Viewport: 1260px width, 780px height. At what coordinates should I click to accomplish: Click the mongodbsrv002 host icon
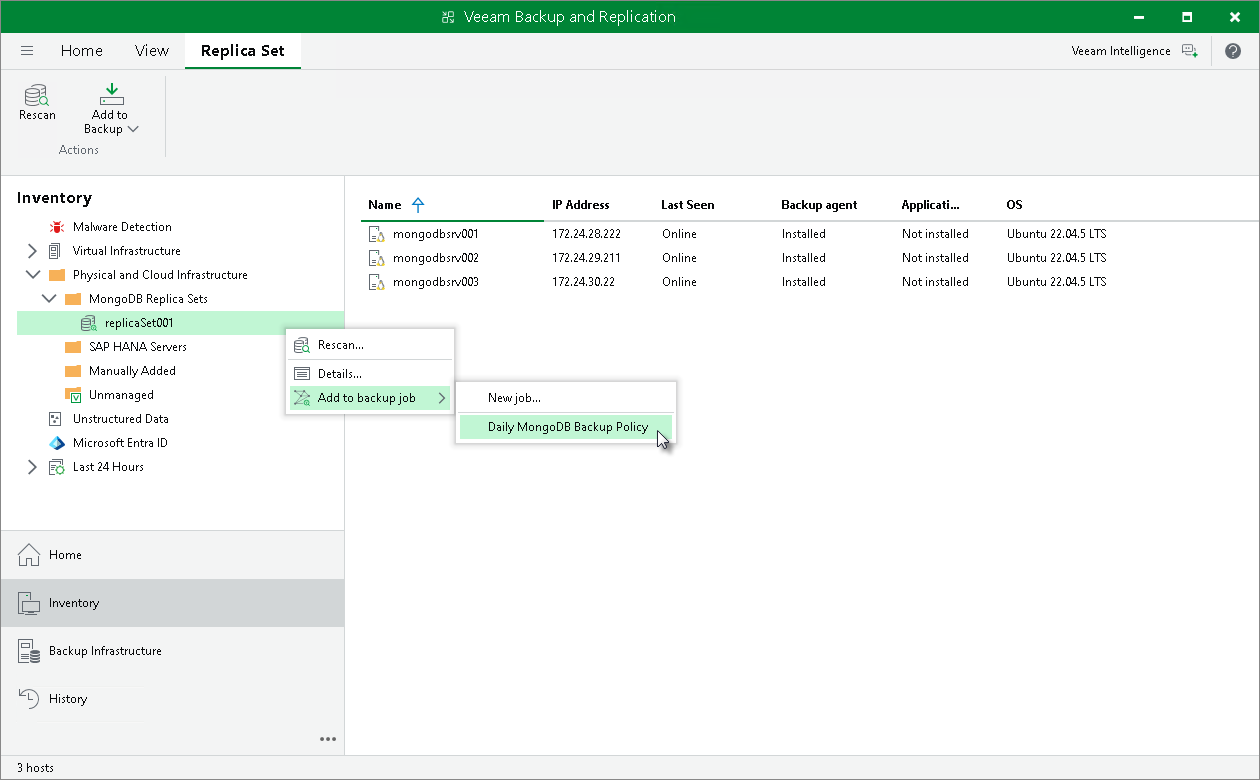coord(376,258)
